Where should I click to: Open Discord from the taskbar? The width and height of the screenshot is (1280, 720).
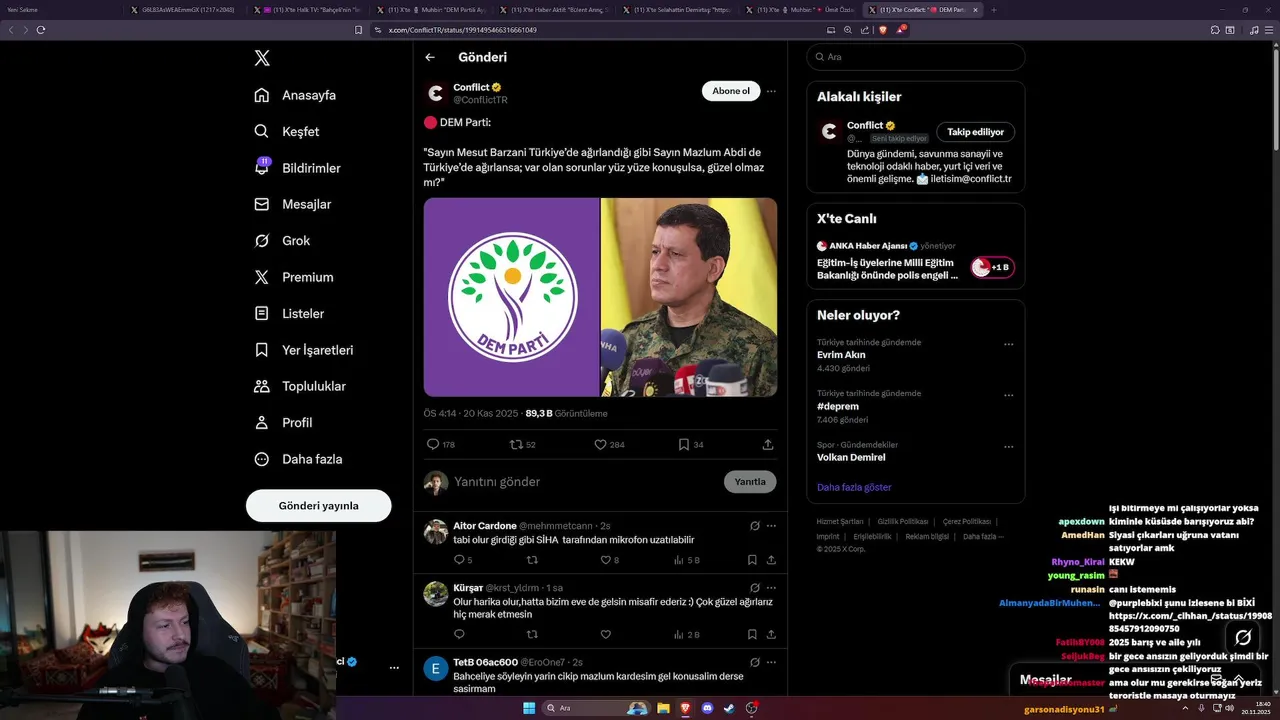[707, 708]
